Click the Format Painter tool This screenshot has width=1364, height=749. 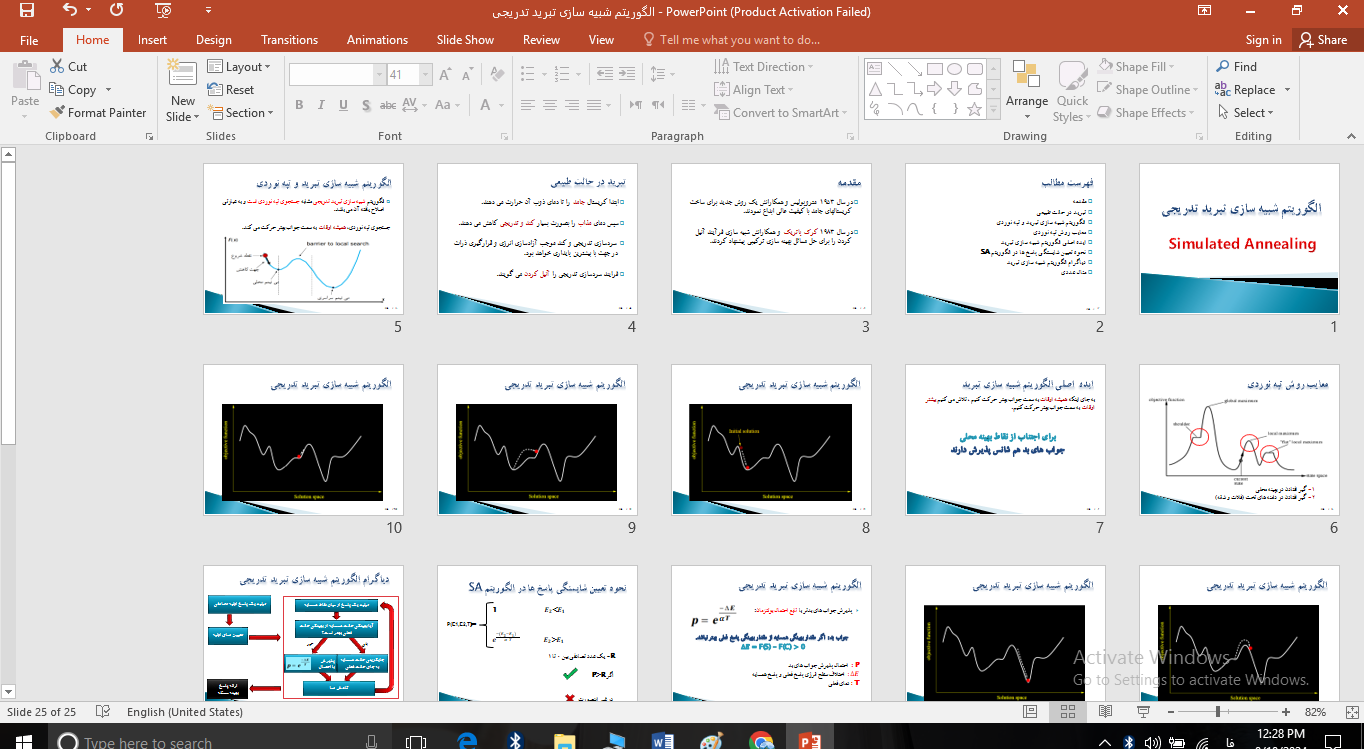pyautogui.click(x=98, y=113)
